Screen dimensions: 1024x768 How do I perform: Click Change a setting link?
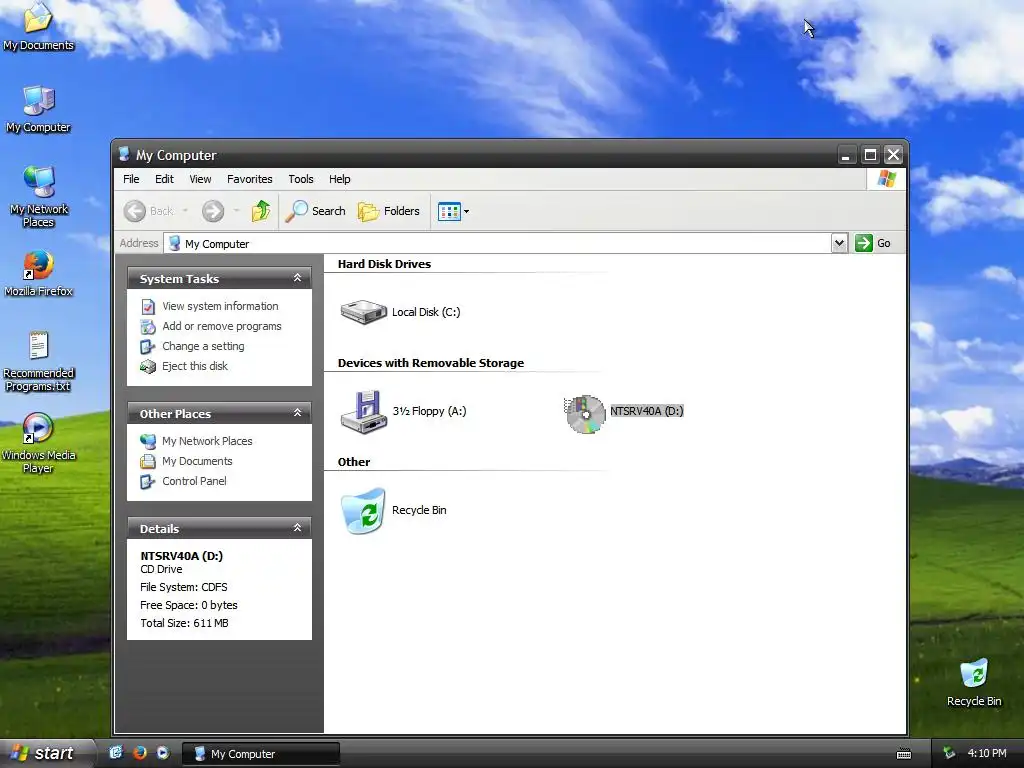point(203,346)
